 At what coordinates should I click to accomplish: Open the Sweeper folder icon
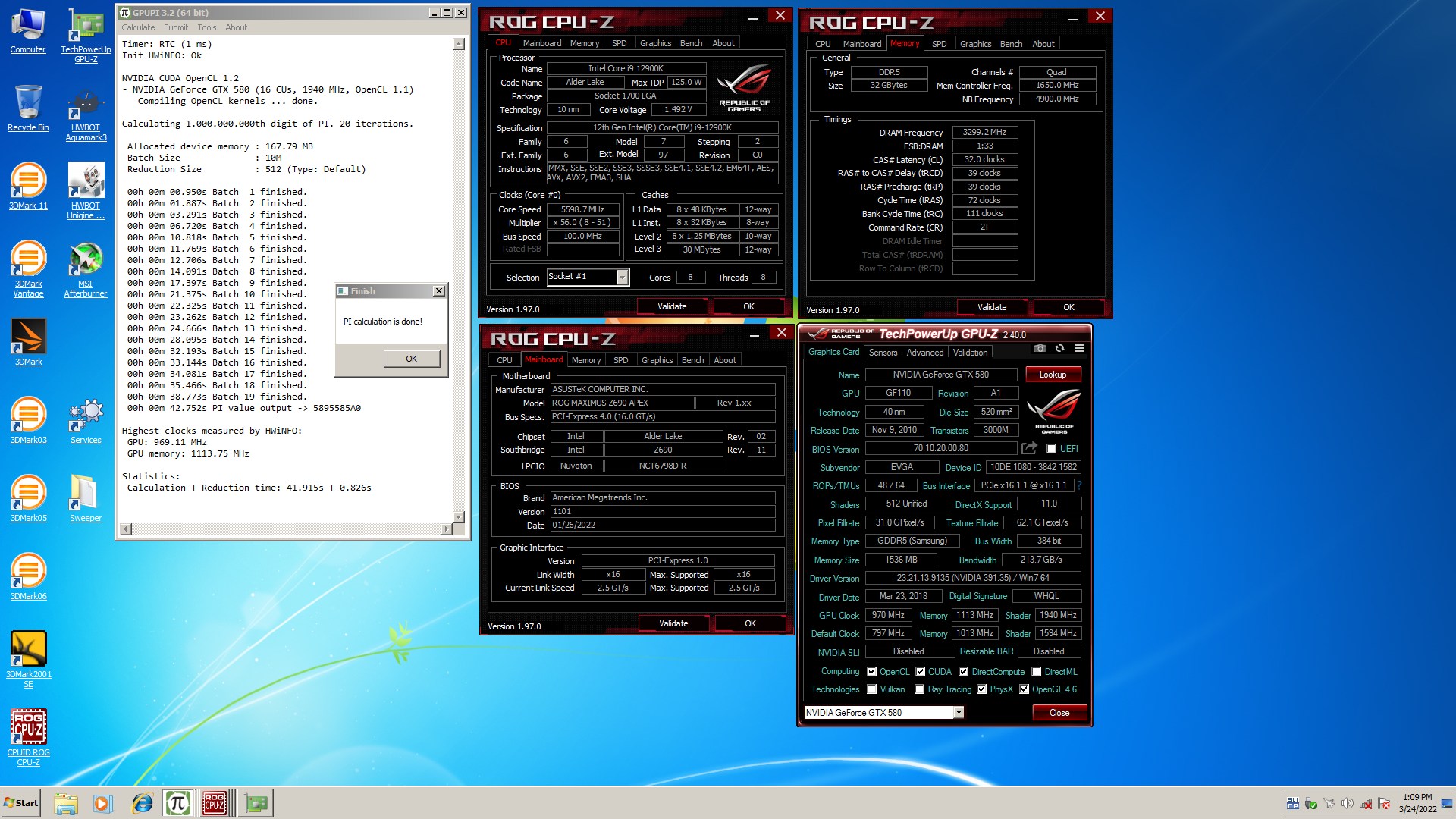(86, 499)
